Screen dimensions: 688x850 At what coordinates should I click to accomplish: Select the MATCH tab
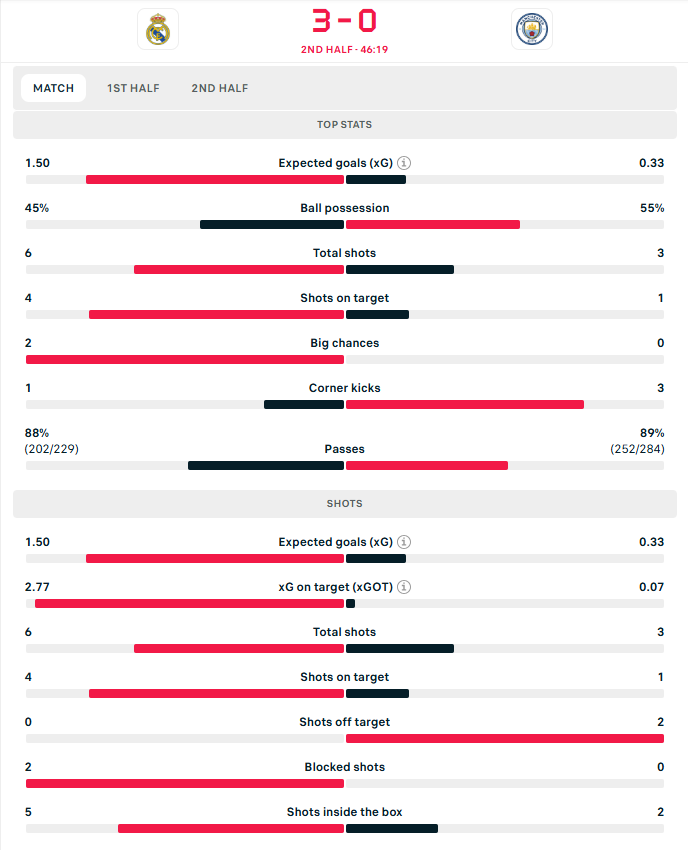(54, 88)
